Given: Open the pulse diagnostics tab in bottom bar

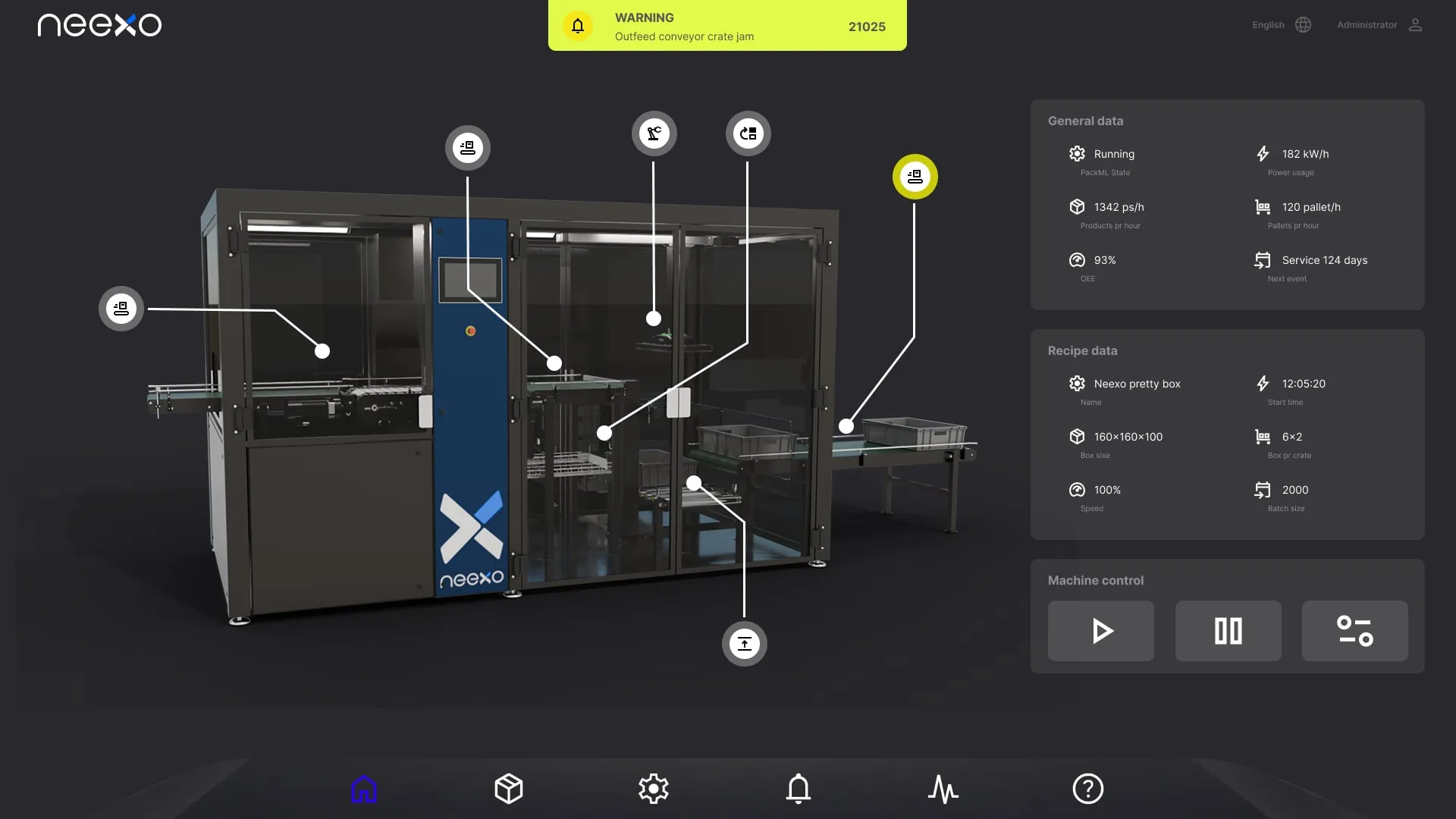Looking at the screenshot, I should click(x=943, y=789).
